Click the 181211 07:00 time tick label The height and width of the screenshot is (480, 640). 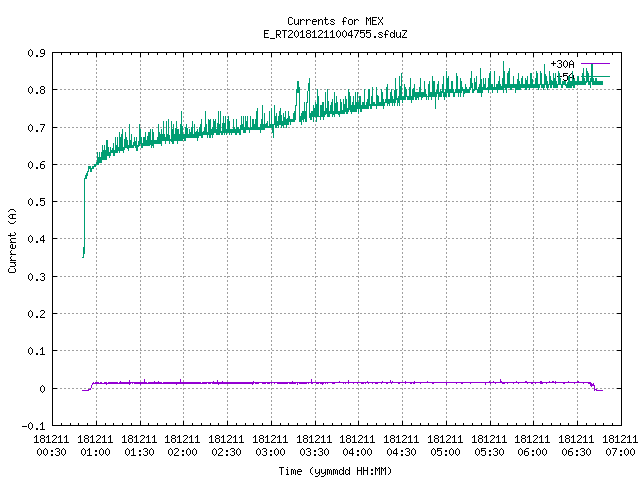click(x=620, y=446)
